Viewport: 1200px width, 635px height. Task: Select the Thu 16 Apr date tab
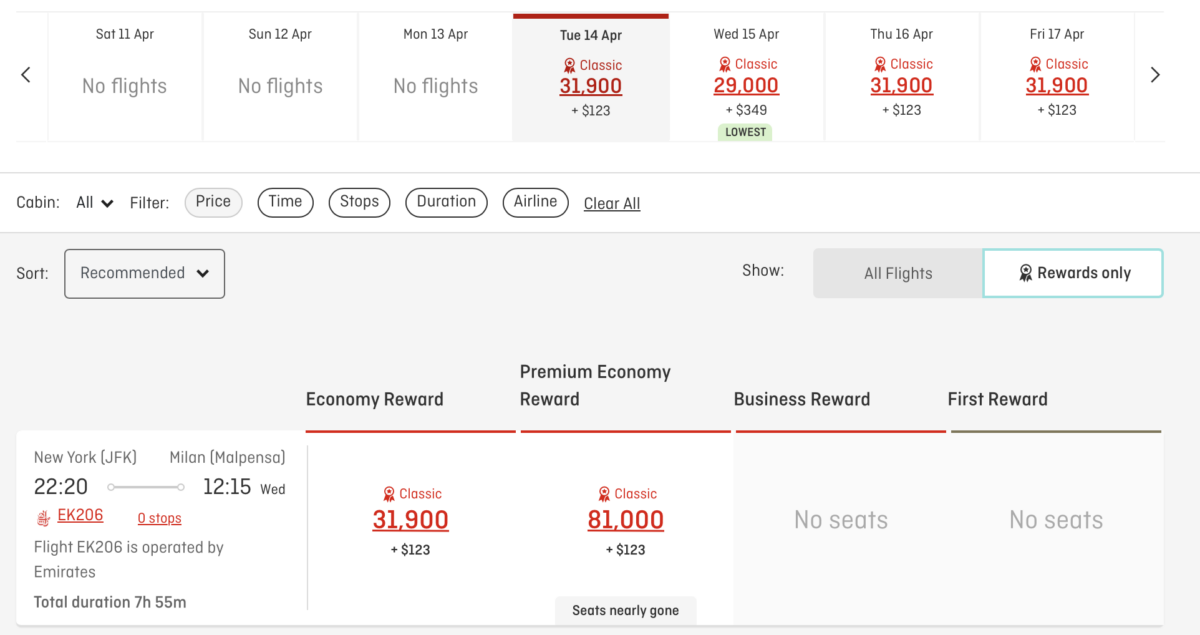click(x=901, y=76)
